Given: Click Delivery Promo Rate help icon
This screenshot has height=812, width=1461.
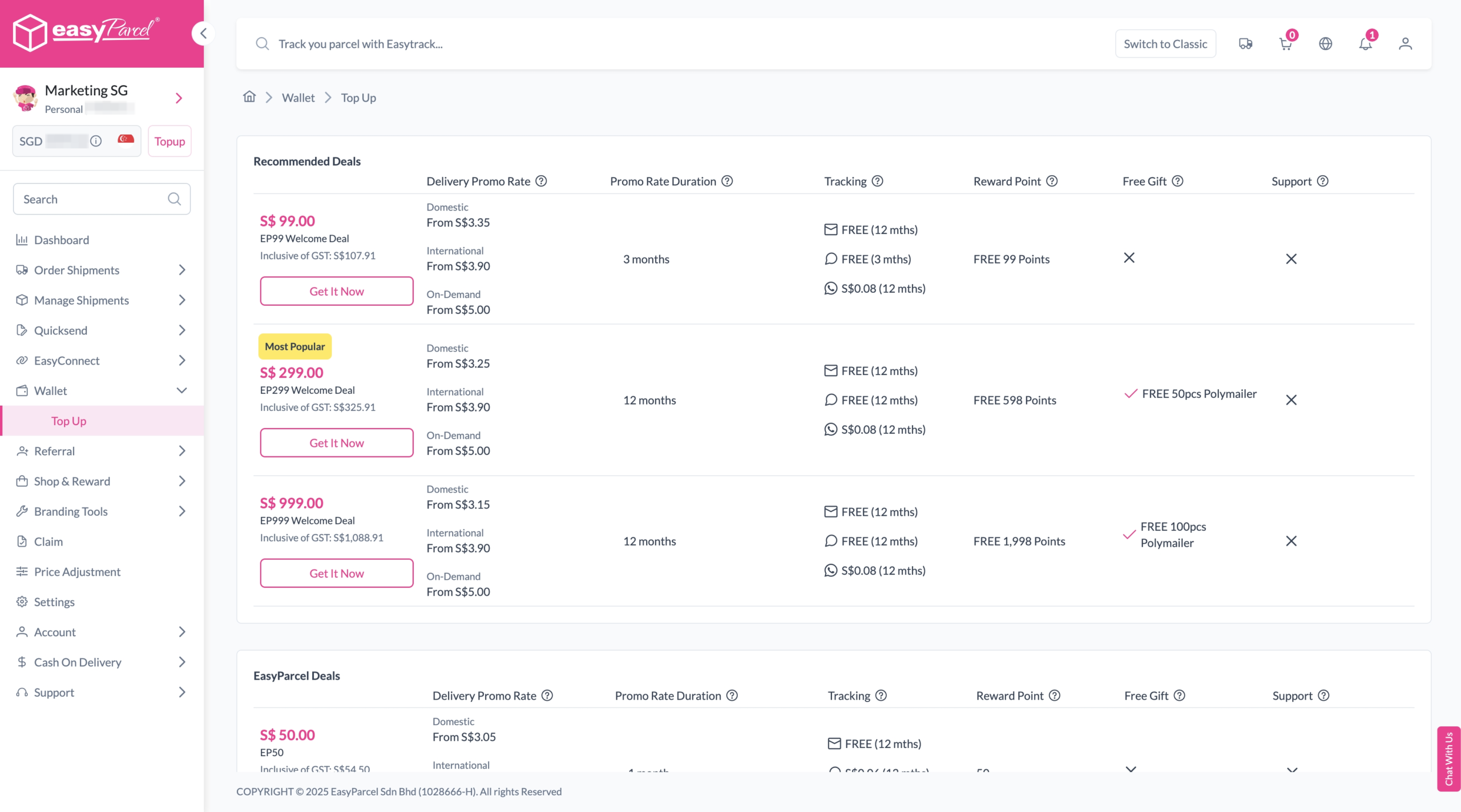Looking at the screenshot, I should (541, 181).
